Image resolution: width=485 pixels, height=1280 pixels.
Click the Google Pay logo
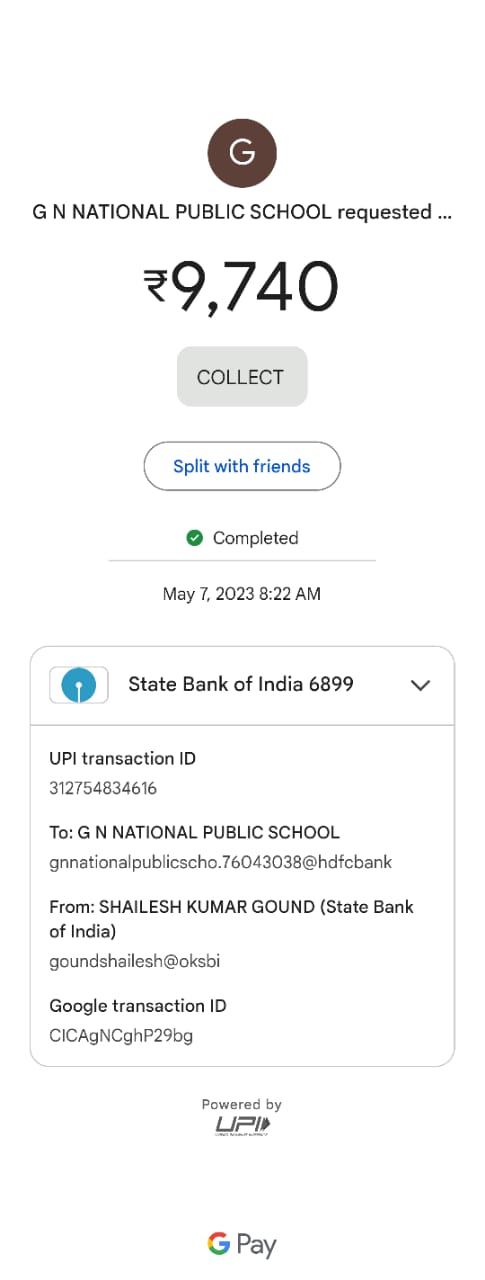tap(242, 1244)
